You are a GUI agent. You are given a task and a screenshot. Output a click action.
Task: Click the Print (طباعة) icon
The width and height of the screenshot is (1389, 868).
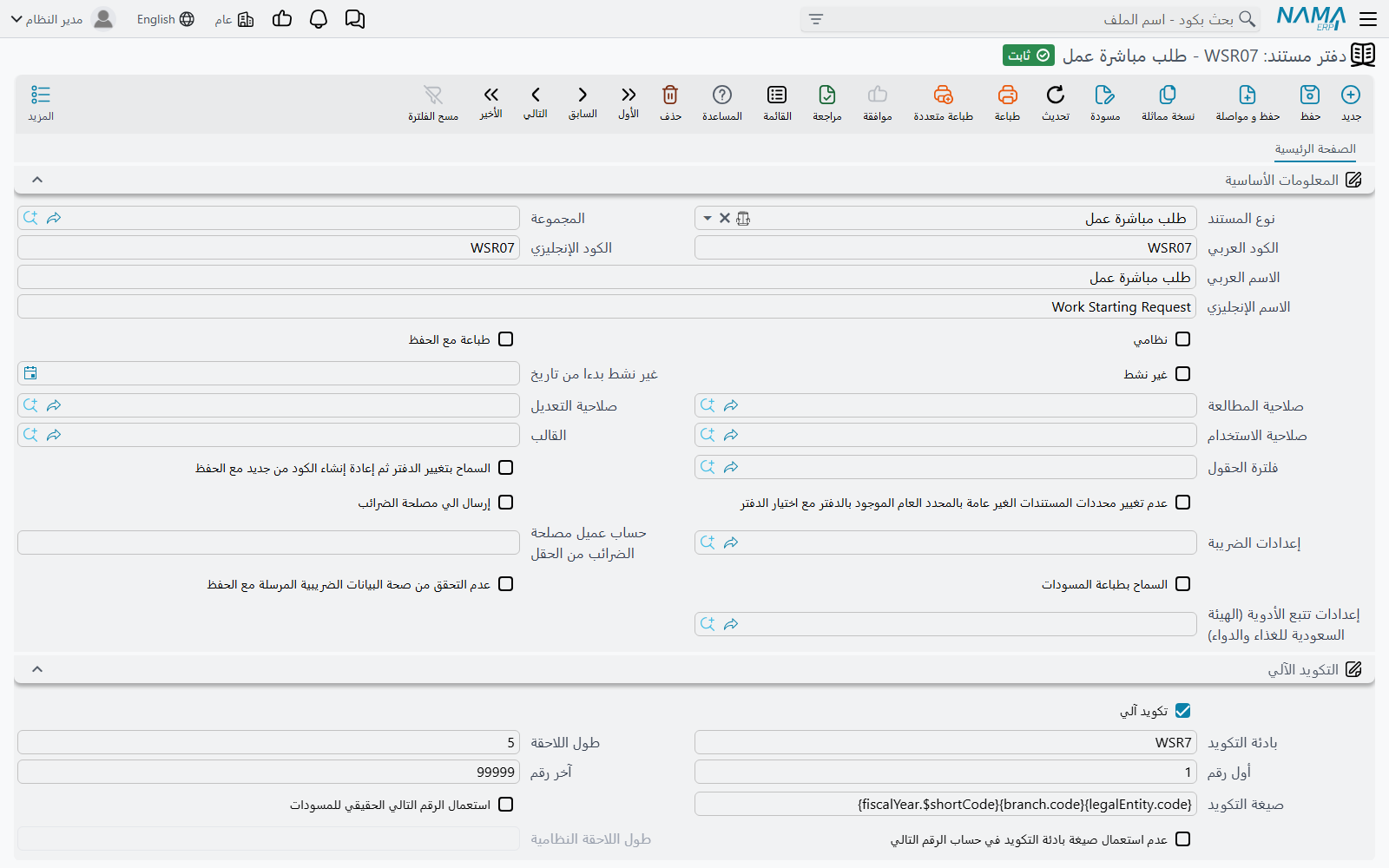click(x=1007, y=95)
